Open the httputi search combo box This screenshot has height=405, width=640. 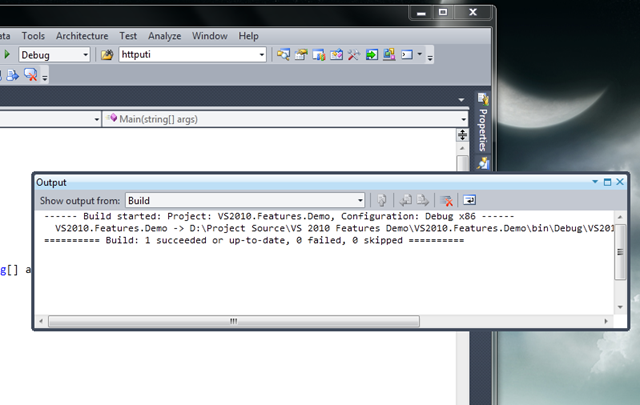pyautogui.click(x=193, y=54)
